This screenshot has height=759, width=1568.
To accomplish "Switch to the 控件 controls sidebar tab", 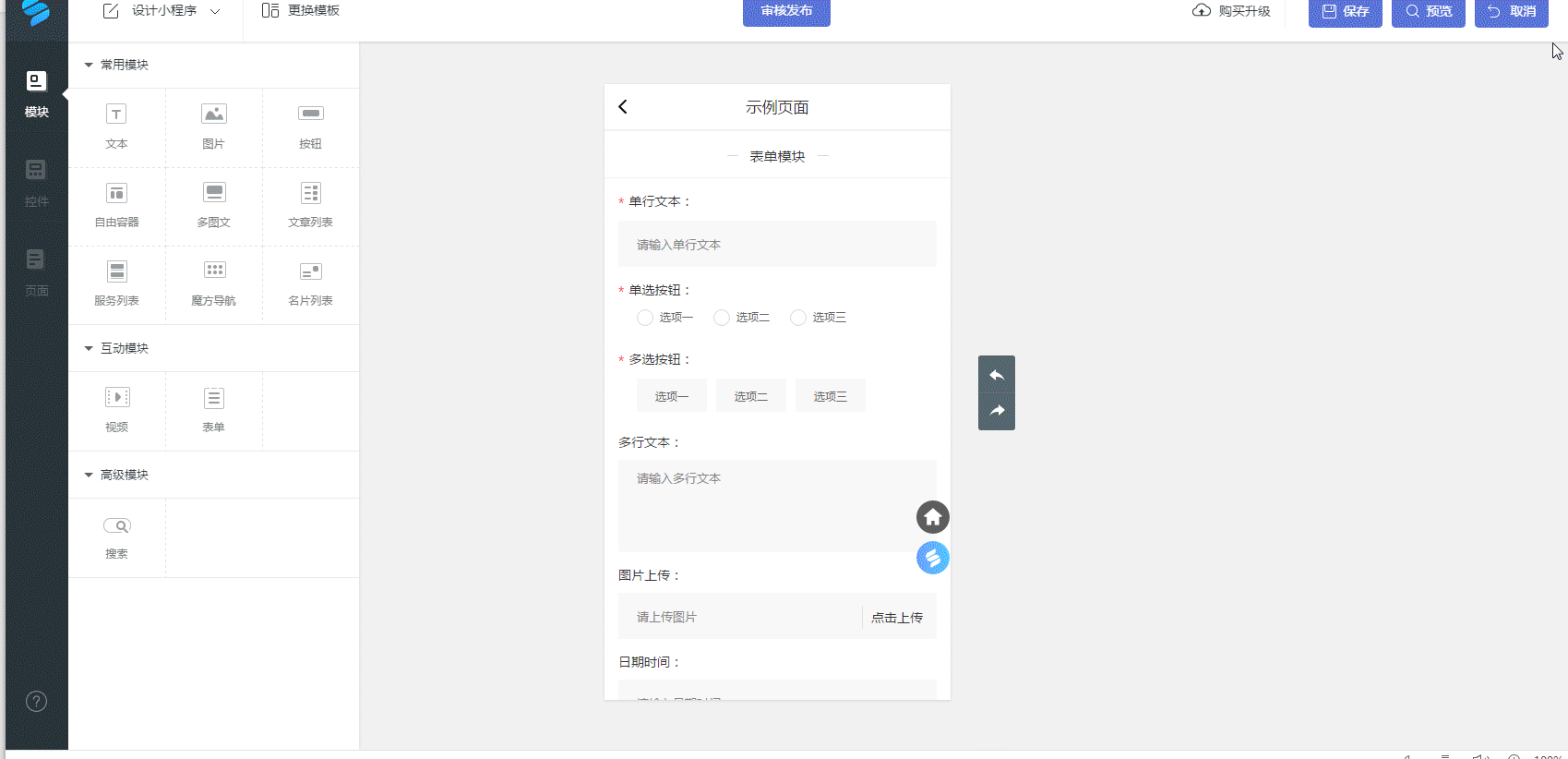I will (37, 184).
